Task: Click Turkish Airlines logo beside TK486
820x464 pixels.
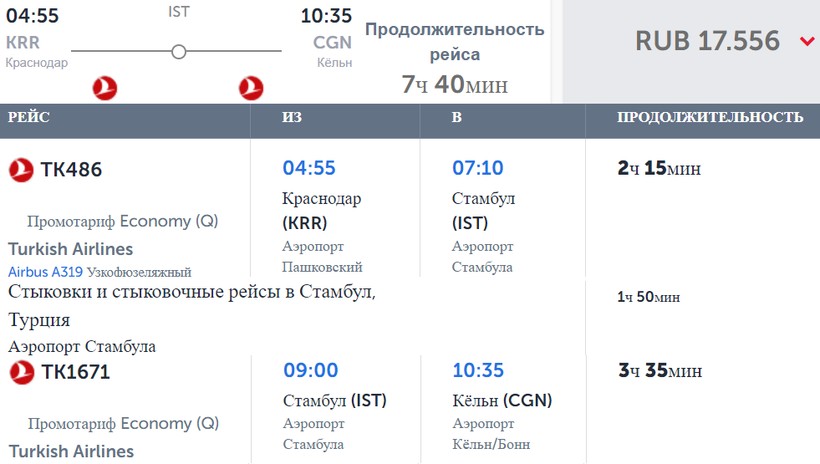Action: tap(21, 170)
